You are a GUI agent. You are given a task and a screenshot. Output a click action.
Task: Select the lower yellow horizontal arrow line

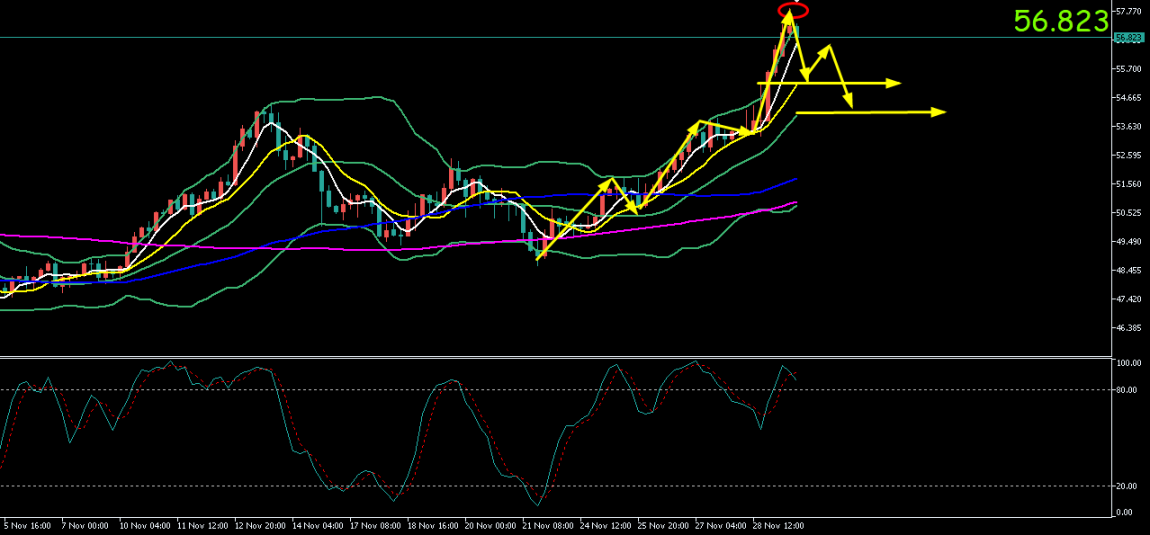pos(880,113)
